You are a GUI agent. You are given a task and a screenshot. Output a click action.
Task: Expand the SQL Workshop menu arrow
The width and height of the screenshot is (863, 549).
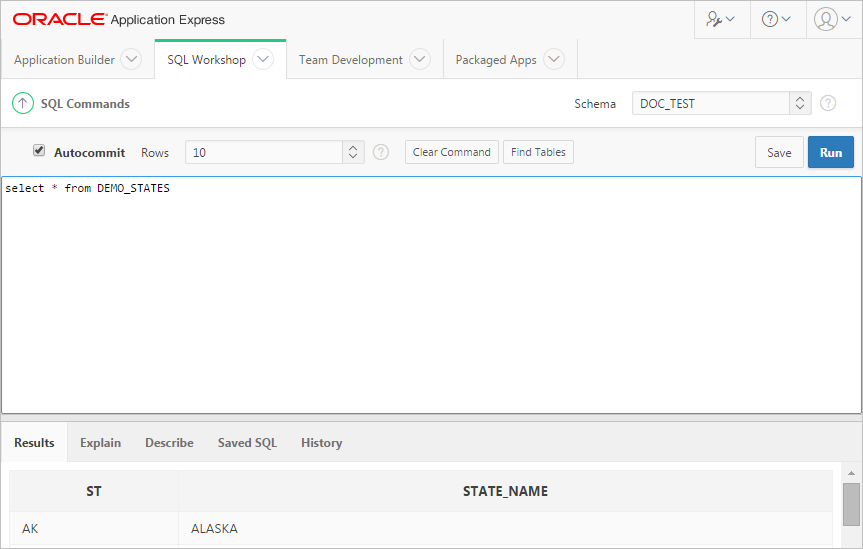click(263, 60)
